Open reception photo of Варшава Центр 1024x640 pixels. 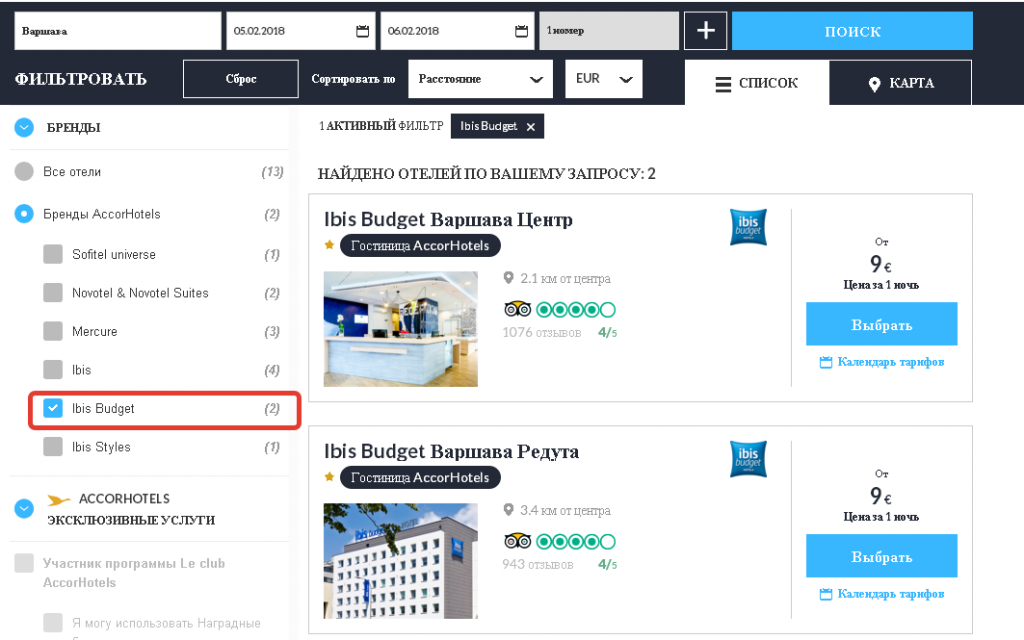point(400,329)
